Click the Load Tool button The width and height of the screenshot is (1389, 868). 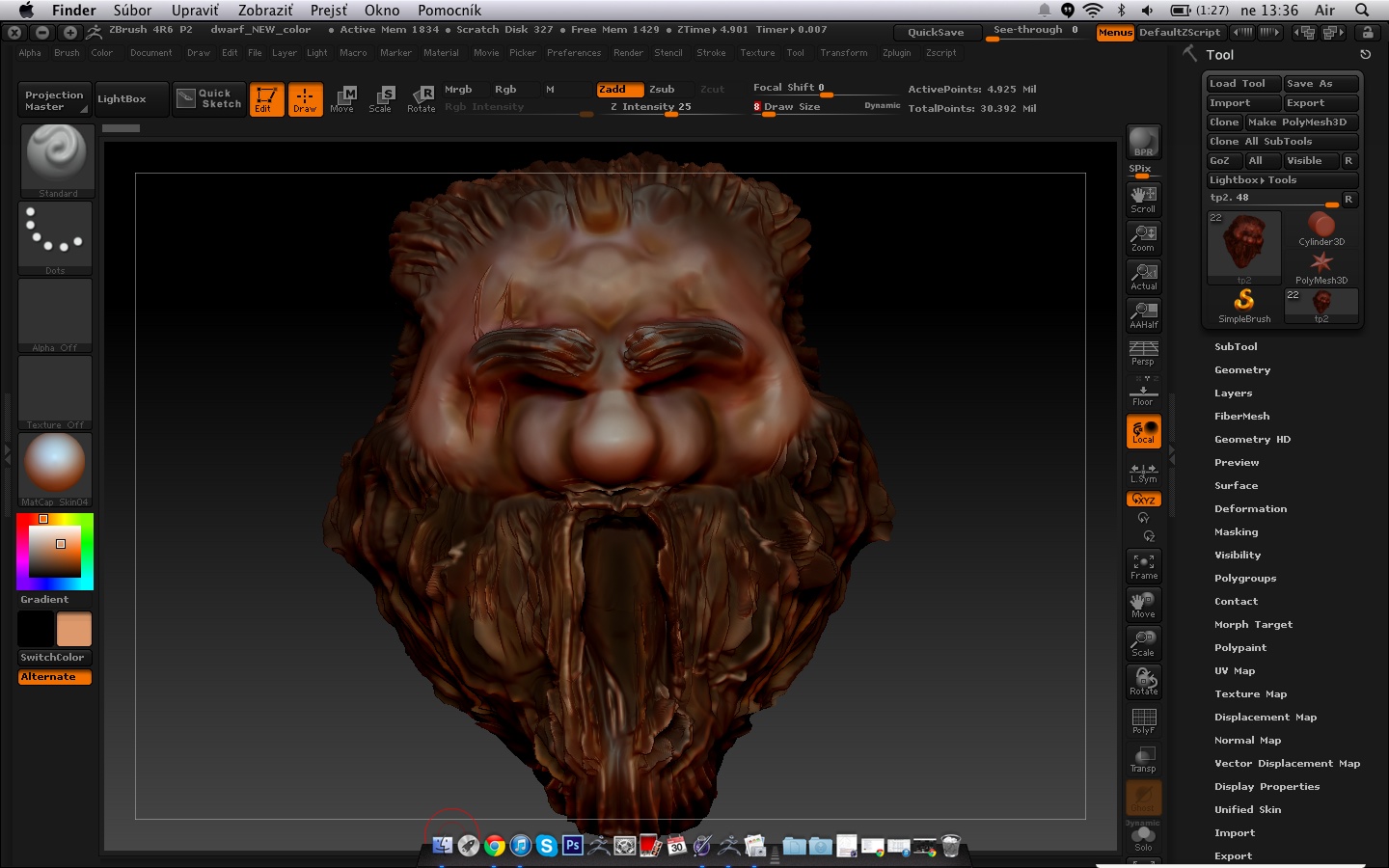point(1242,84)
